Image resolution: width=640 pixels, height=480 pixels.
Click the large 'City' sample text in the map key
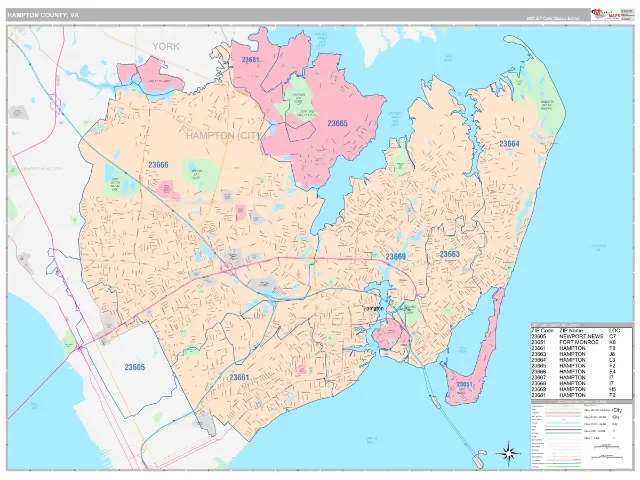[x=618, y=410]
